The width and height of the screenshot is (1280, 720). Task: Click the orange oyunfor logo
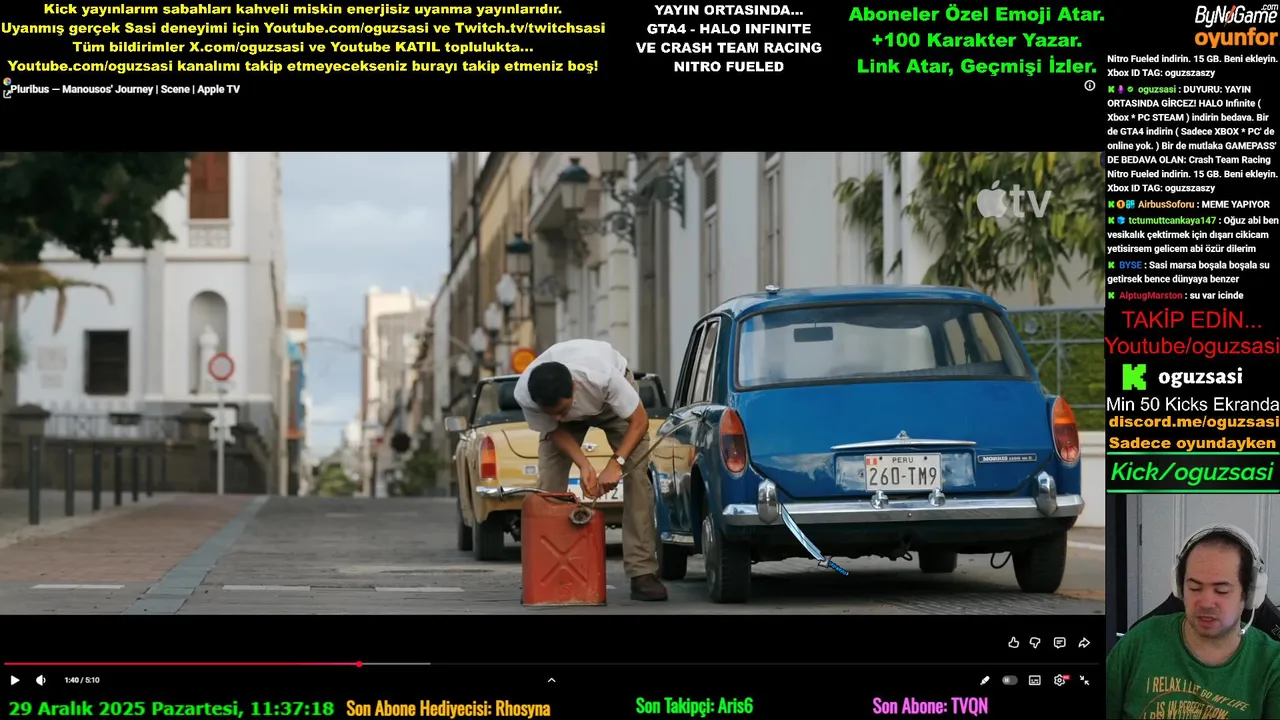point(1236,38)
